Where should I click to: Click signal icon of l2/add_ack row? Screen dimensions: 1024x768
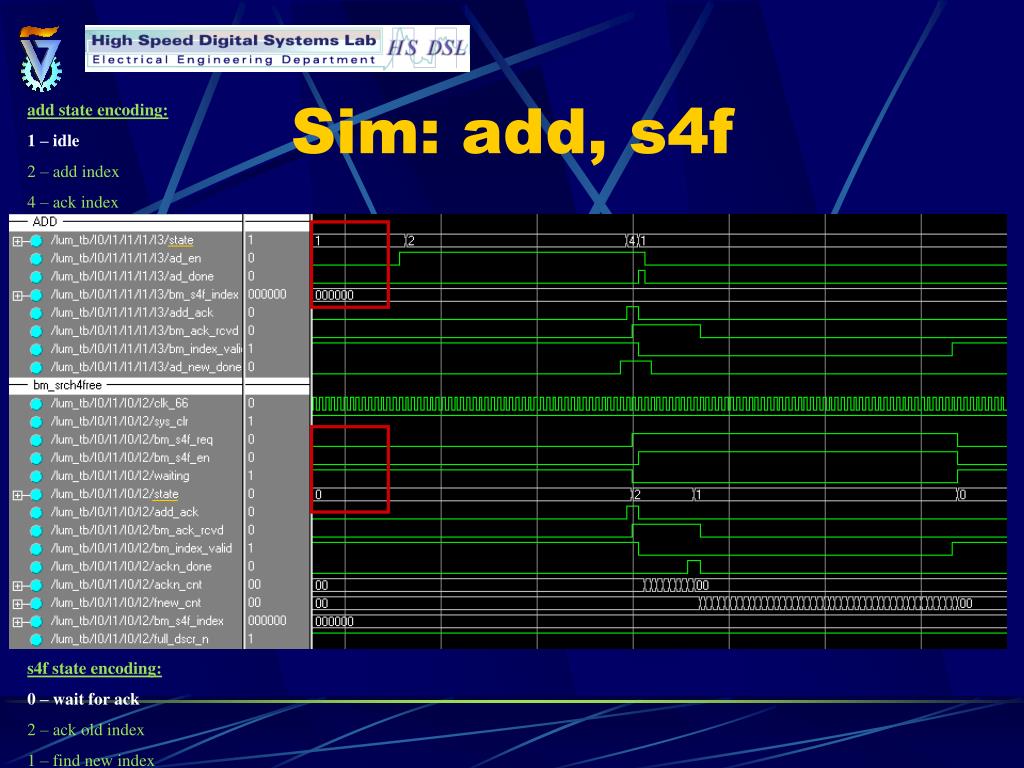36,513
